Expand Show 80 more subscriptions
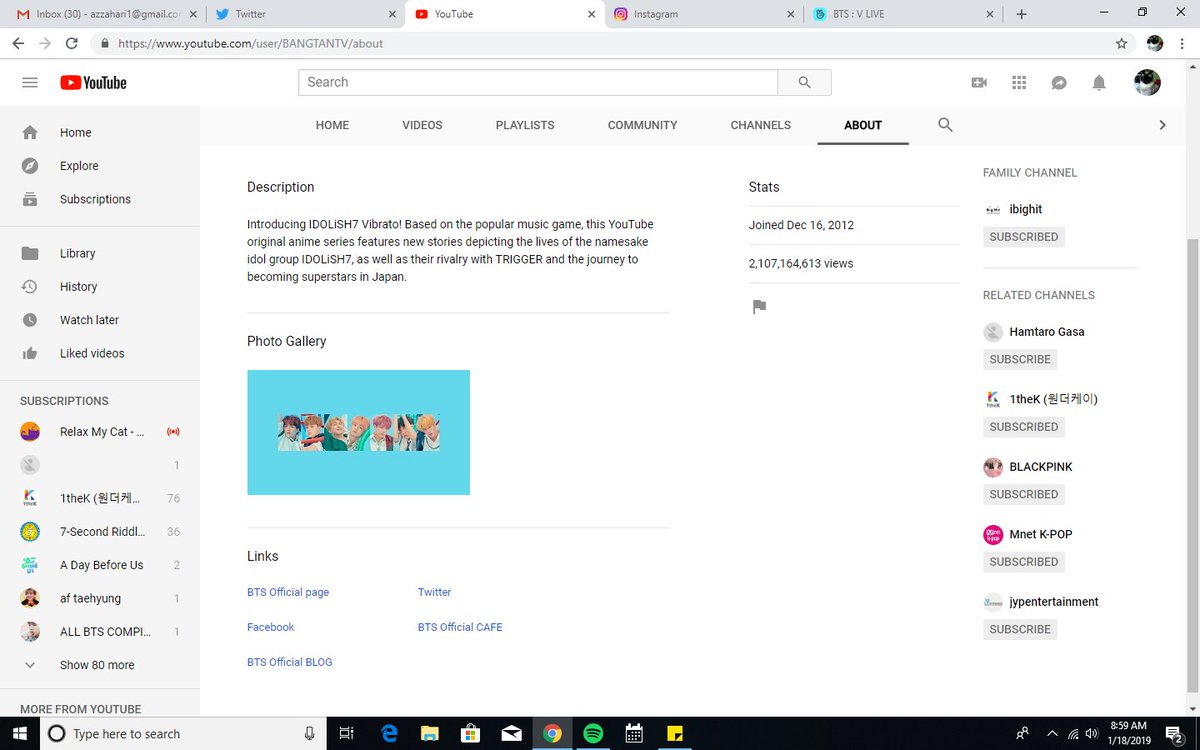 pos(100,665)
